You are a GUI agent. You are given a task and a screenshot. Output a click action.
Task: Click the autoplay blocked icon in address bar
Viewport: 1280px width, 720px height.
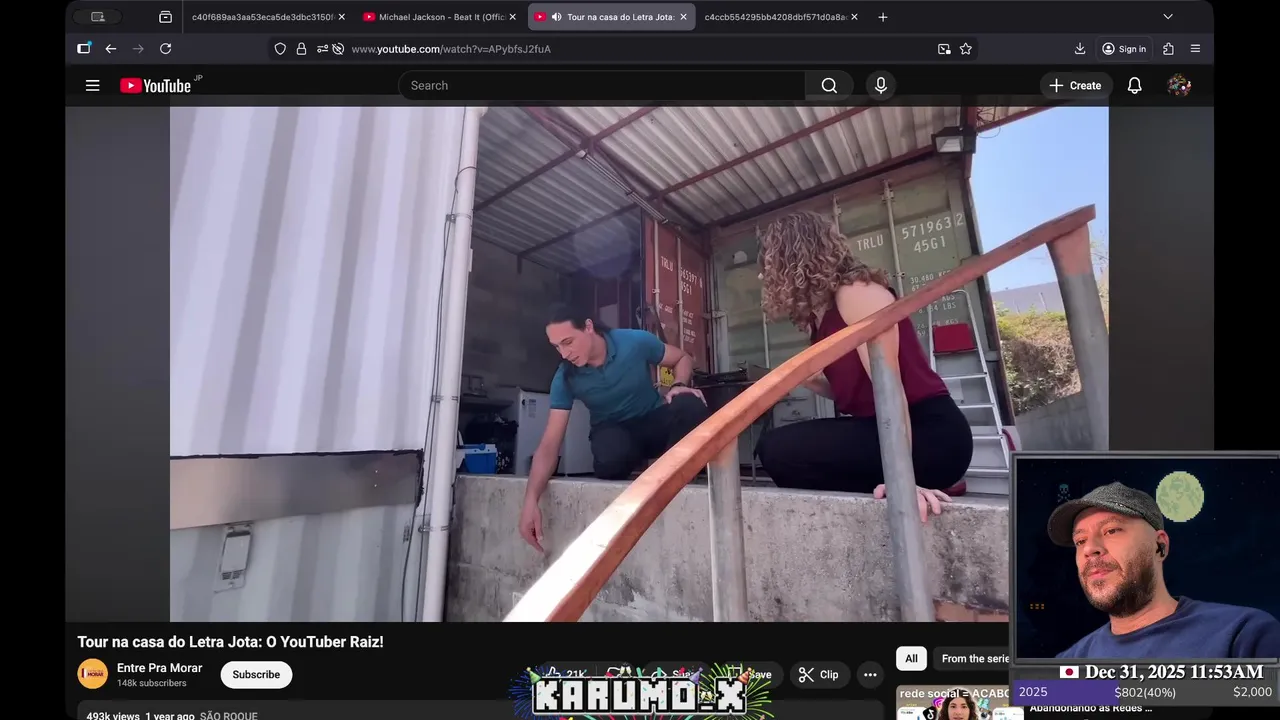coord(338,48)
